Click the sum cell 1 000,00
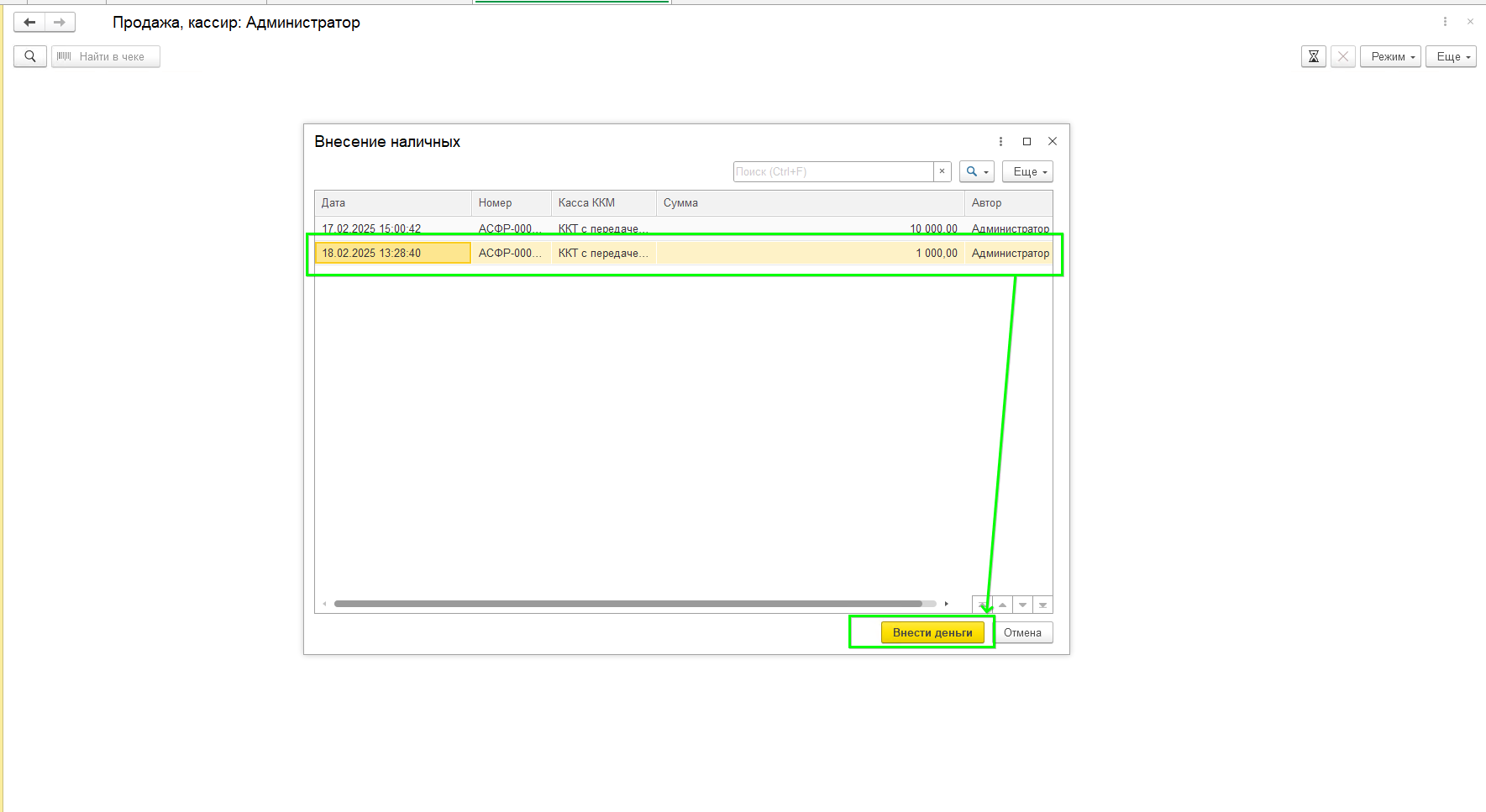The image size is (1486, 812). coord(811,253)
